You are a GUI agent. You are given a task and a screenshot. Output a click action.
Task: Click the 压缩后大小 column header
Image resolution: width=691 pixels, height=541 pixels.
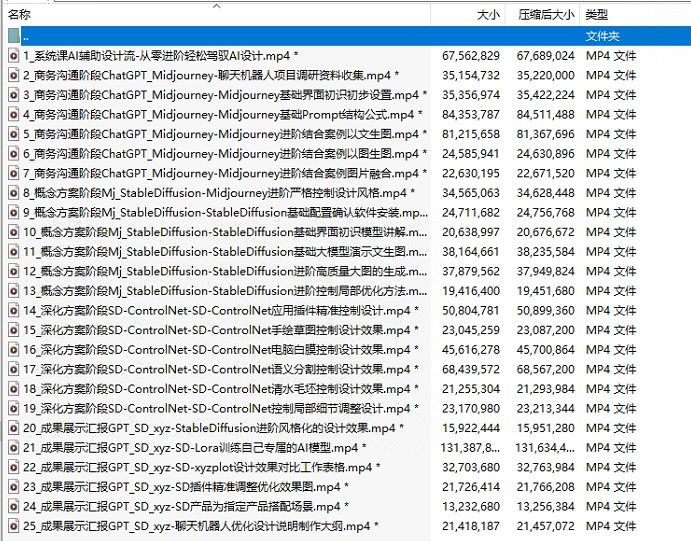546,15
